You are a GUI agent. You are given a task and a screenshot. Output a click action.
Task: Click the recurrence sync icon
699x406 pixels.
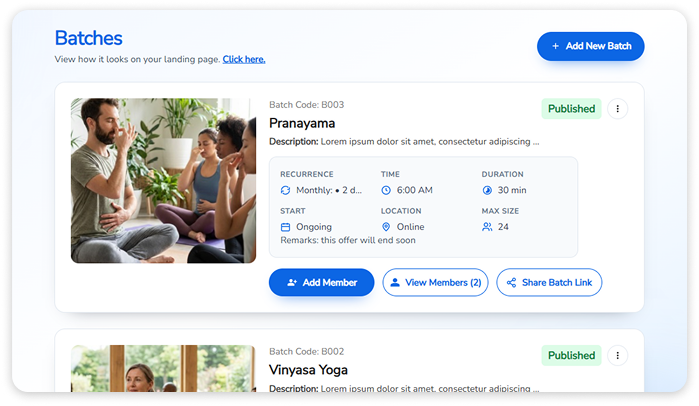285,190
